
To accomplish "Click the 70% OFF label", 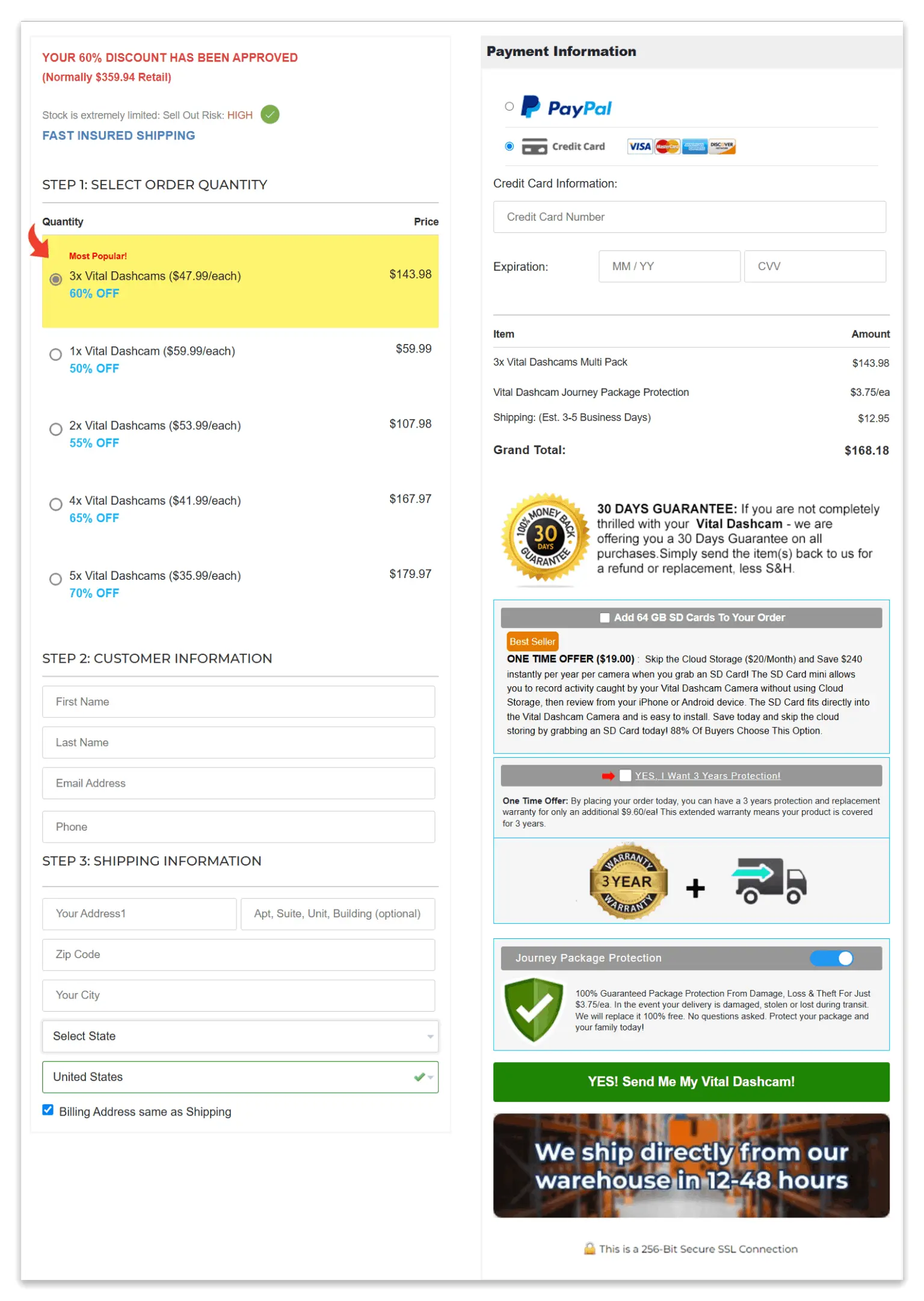I will 94,593.
